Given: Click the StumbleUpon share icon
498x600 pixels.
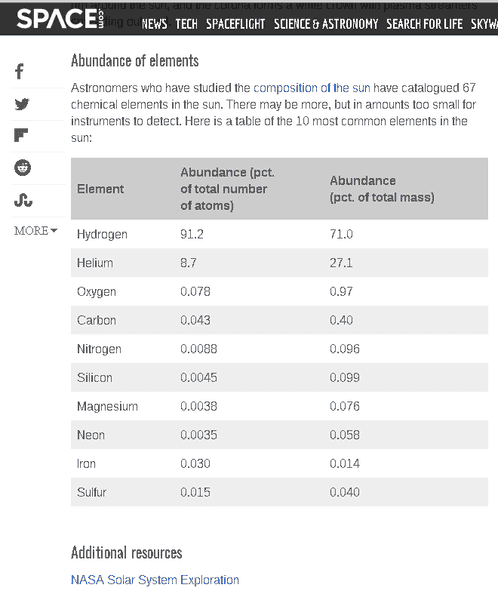Looking at the screenshot, I should (23, 200).
